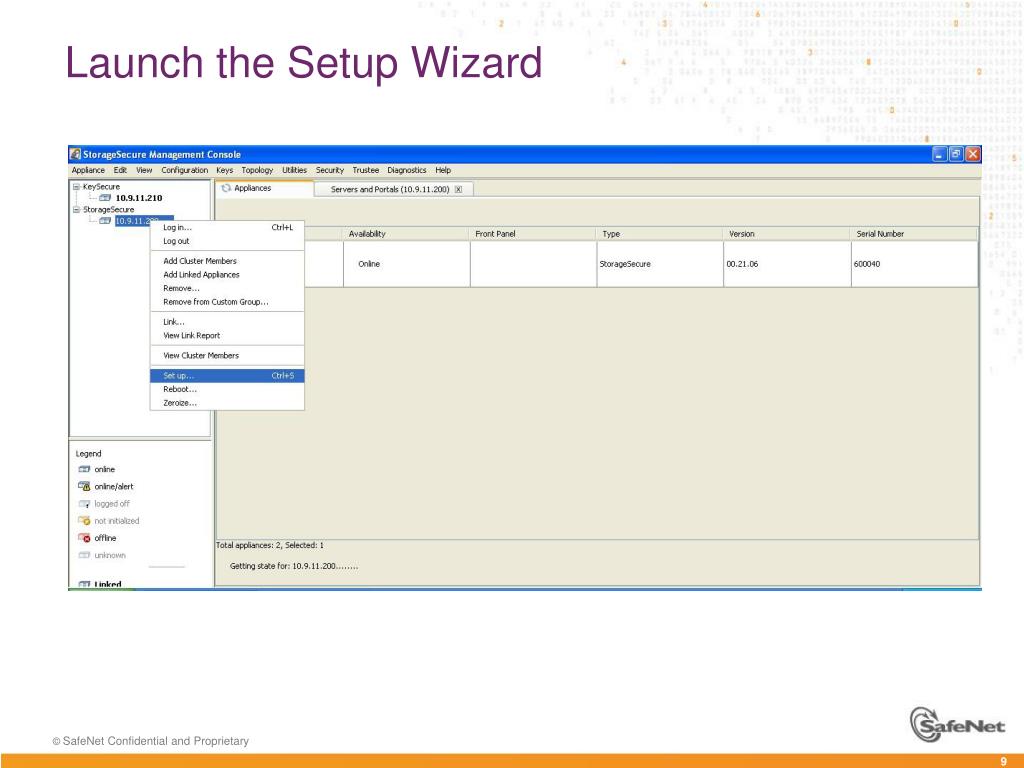This screenshot has height=768, width=1024.
Task: Open the Configuration menu
Action: point(184,170)
